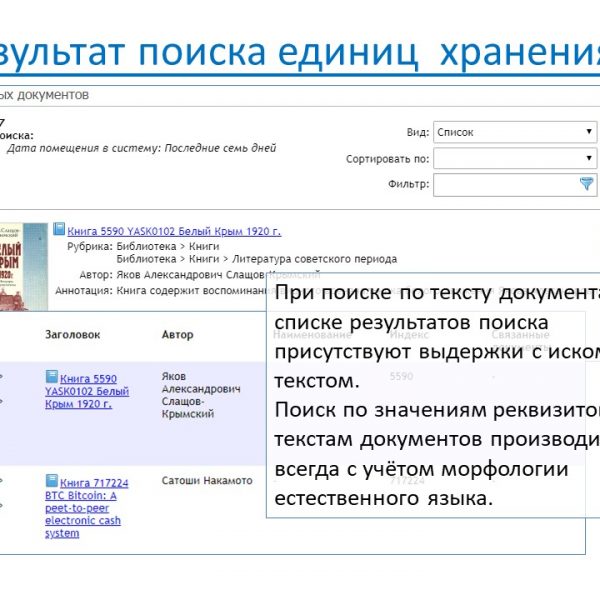Viewport: 600px width, 600px height.
Task: Expand the Сортировать по dropdown
Action: pos(514,158)
